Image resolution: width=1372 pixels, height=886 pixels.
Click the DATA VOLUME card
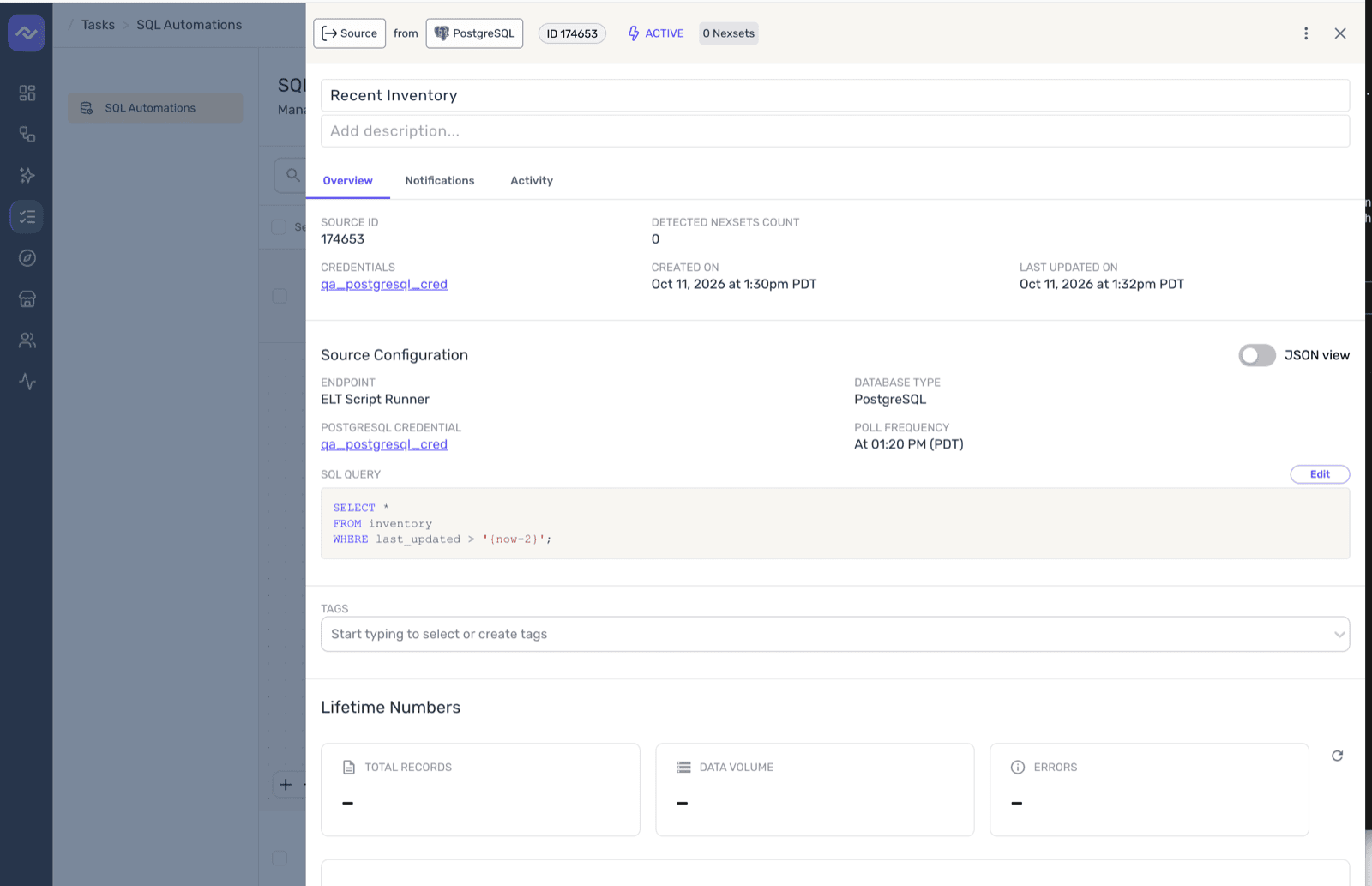[x=815, y=790]
